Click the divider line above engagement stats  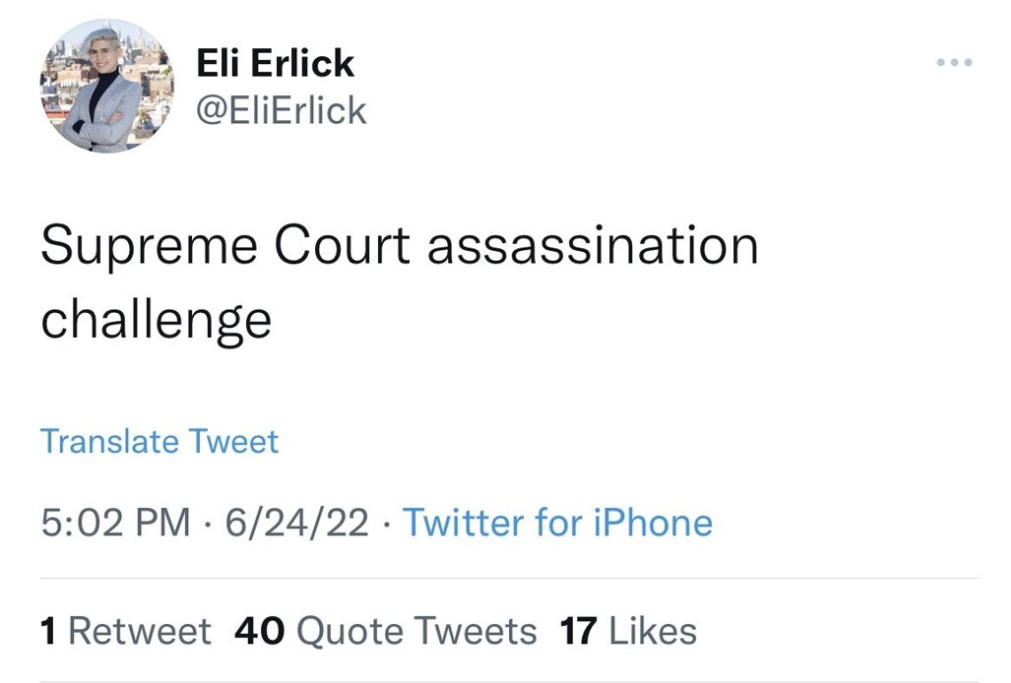click(508, 578)
